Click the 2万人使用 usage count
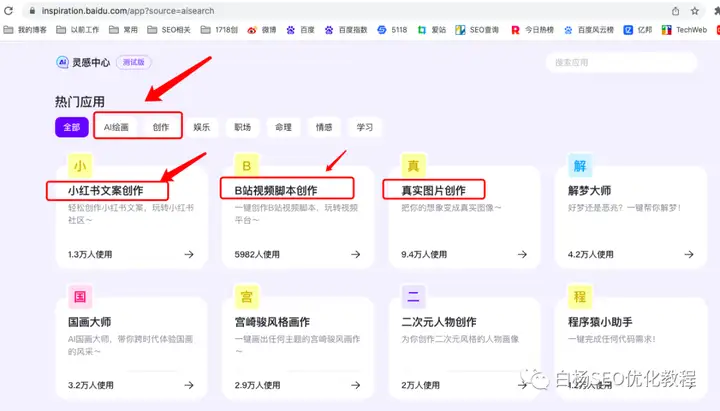Image resolution: width=720 pixels, height=411 pixels. coord(421,385)
